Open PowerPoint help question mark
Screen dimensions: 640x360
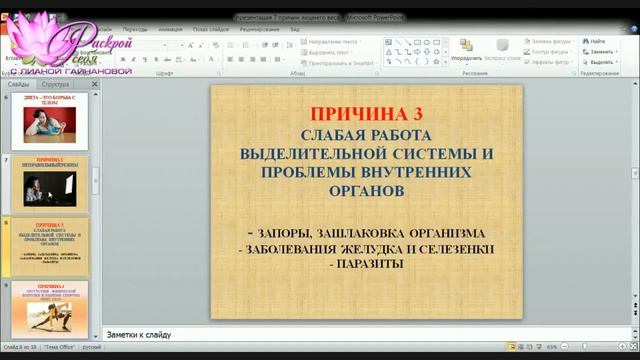click(634, 29)
